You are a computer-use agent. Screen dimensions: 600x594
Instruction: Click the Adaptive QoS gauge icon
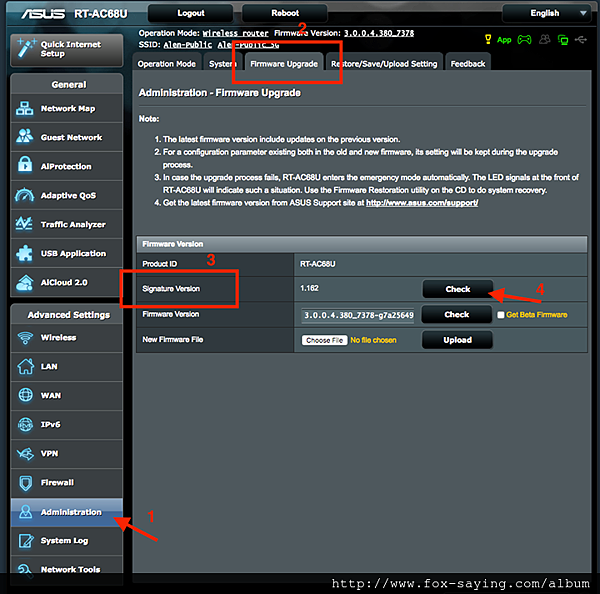click(x=24, y=194)
